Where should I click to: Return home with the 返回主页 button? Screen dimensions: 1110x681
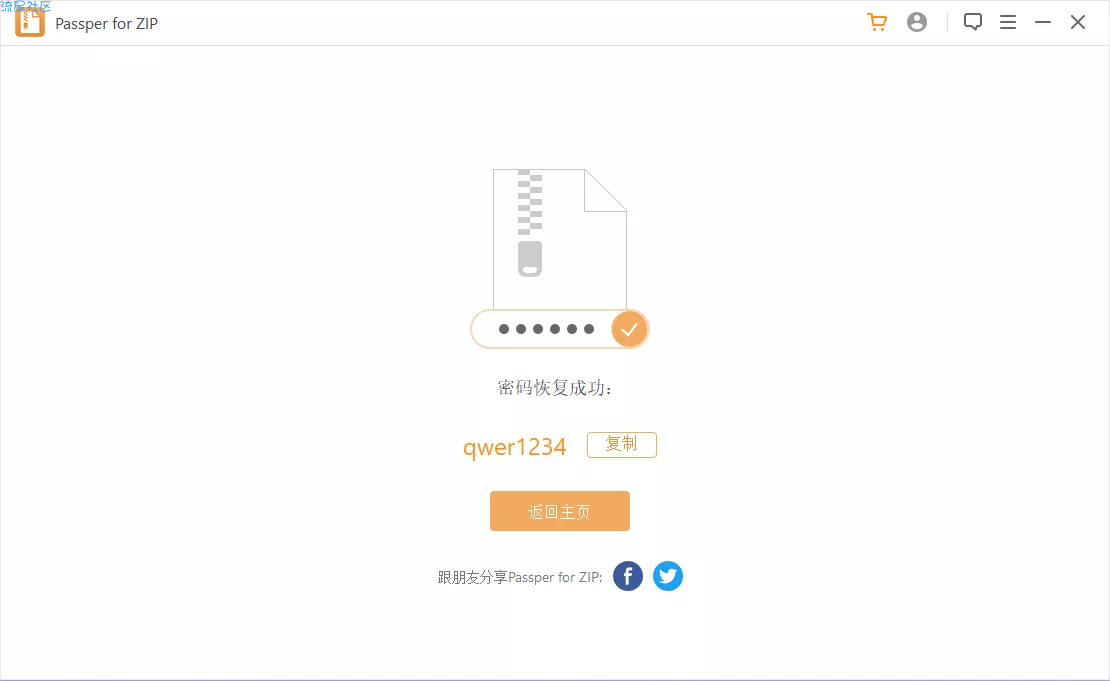pyautogui.click(x=559, y=511)
